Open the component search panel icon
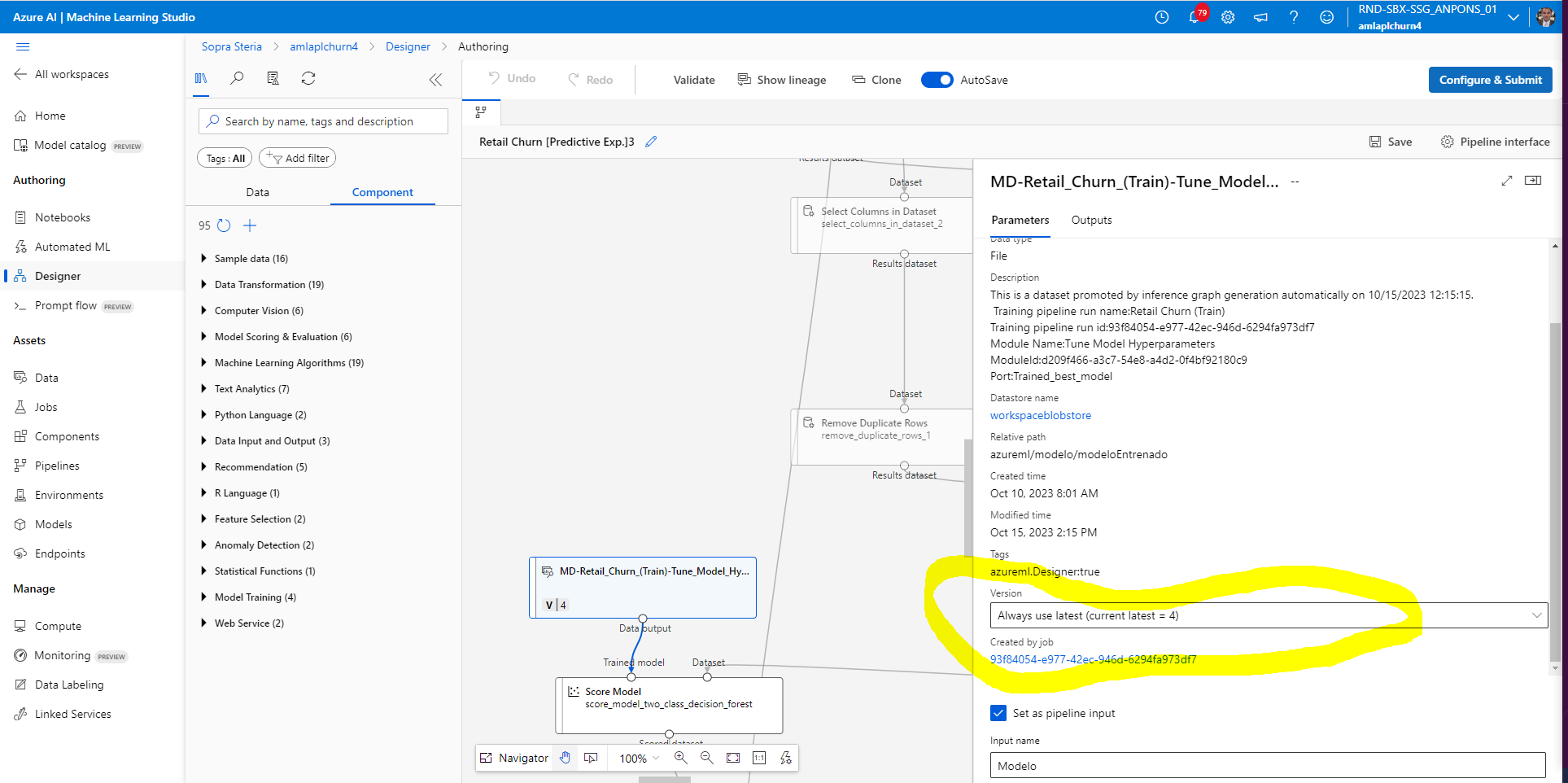The height and width of the screenshot is (783, 1568). 237,78
